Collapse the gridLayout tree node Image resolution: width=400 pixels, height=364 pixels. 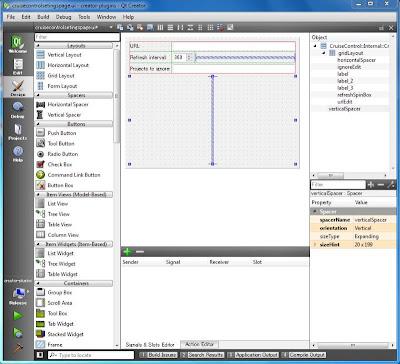323,53
